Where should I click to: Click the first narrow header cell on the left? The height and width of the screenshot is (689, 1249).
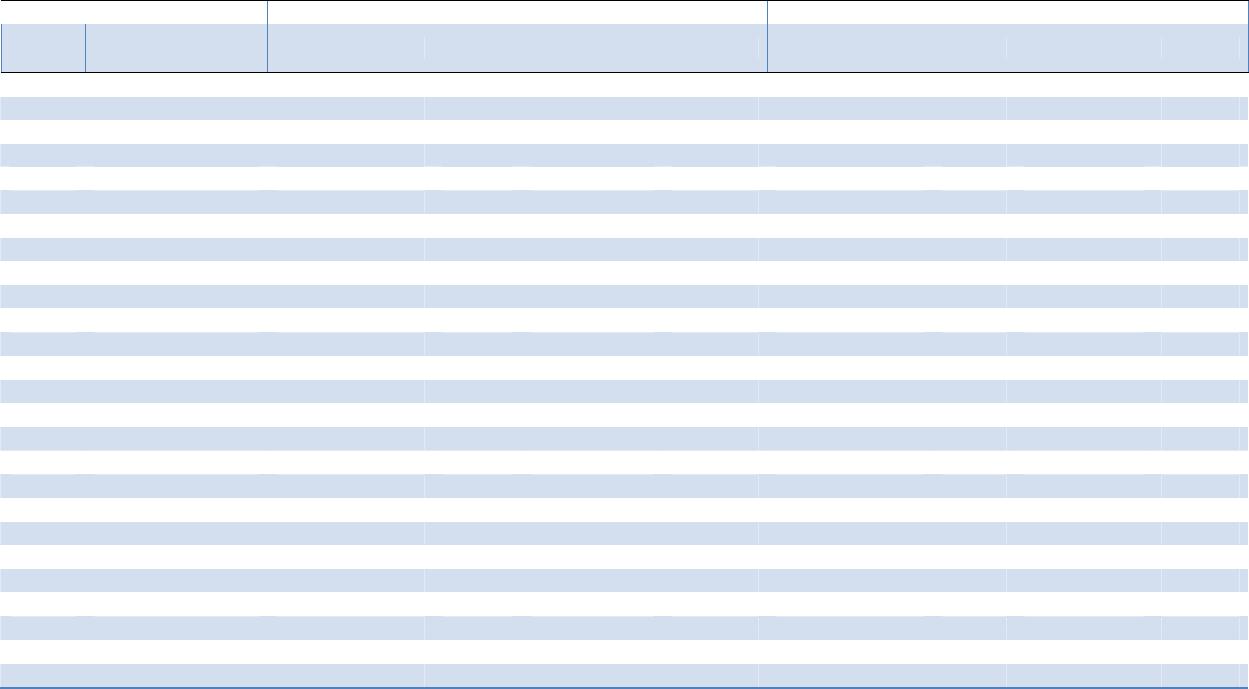pyautogui.click(x=43, y=48)
